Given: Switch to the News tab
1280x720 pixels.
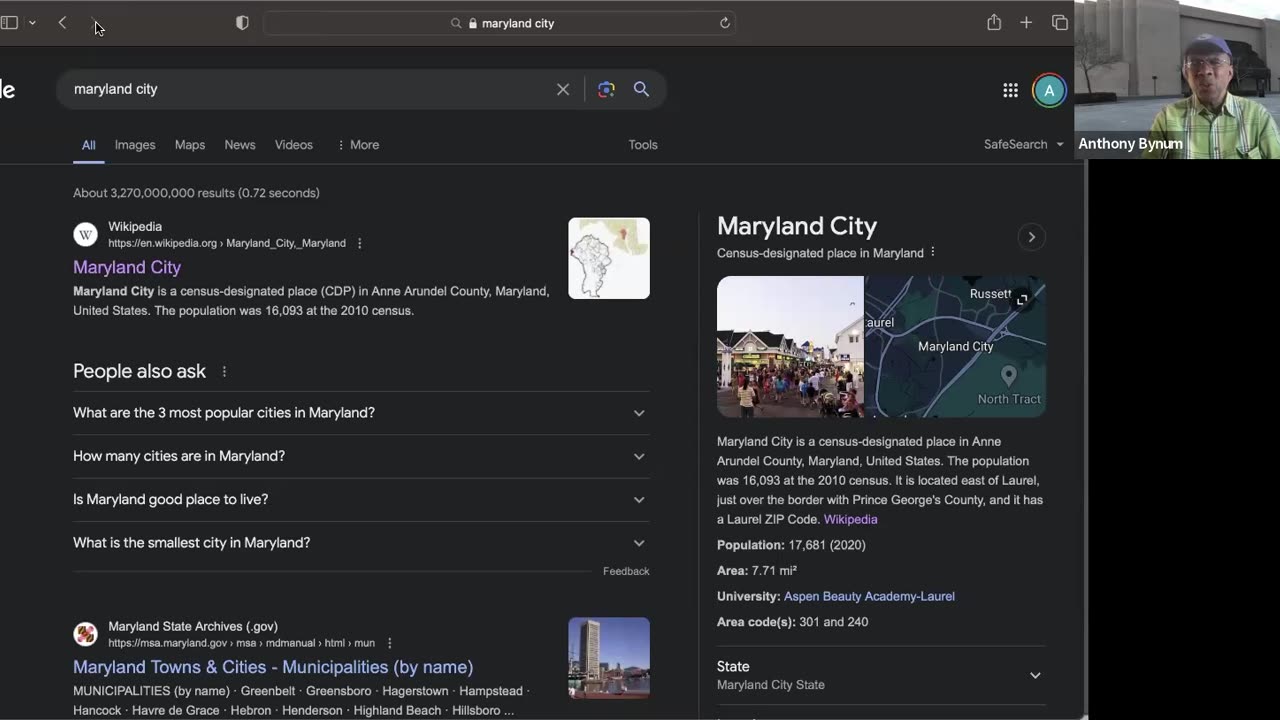Looking at the screenshot, I should tap(240, 145).
